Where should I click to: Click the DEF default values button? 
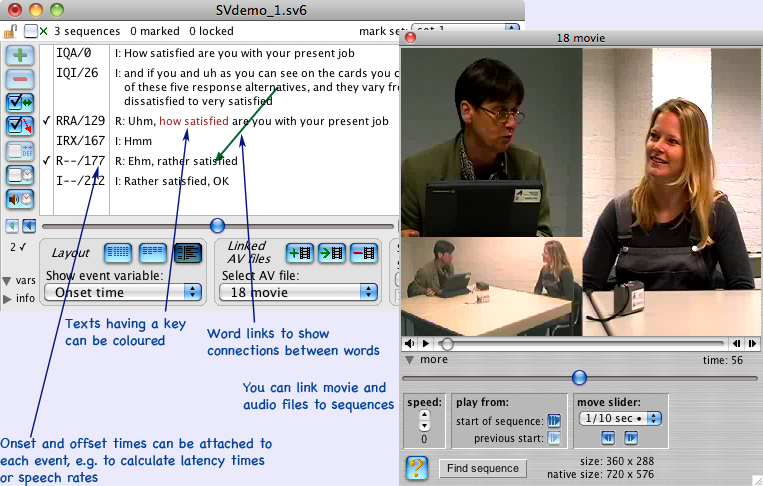[20, 151]
